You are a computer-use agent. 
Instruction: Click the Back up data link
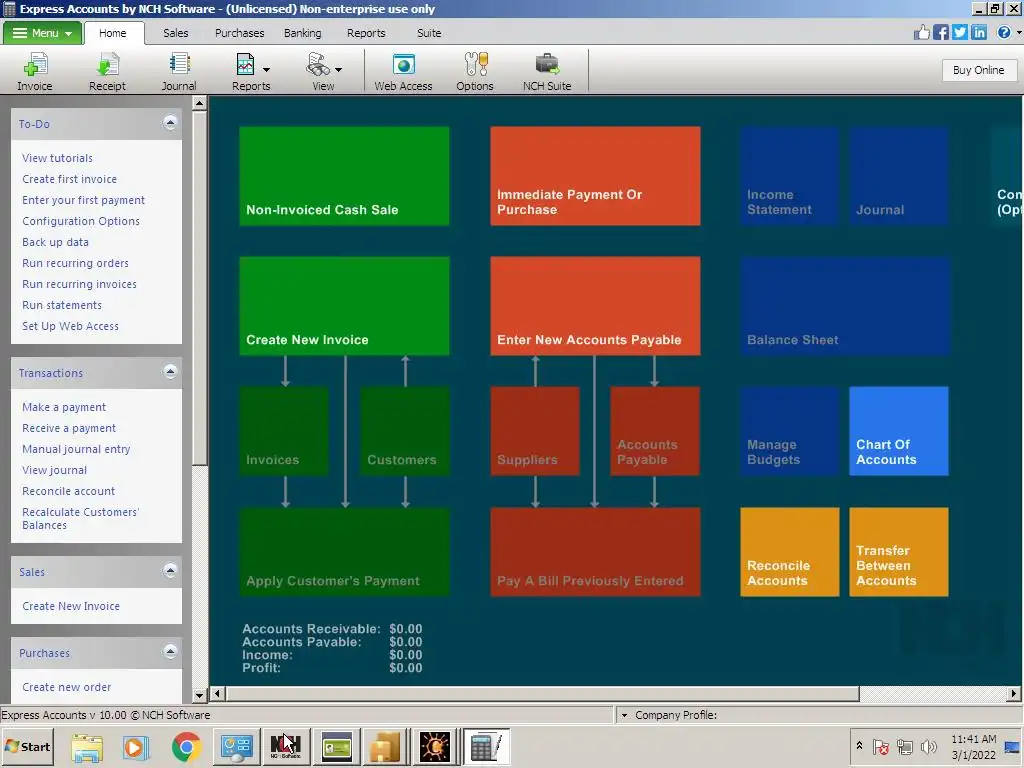tap(56, 242)
